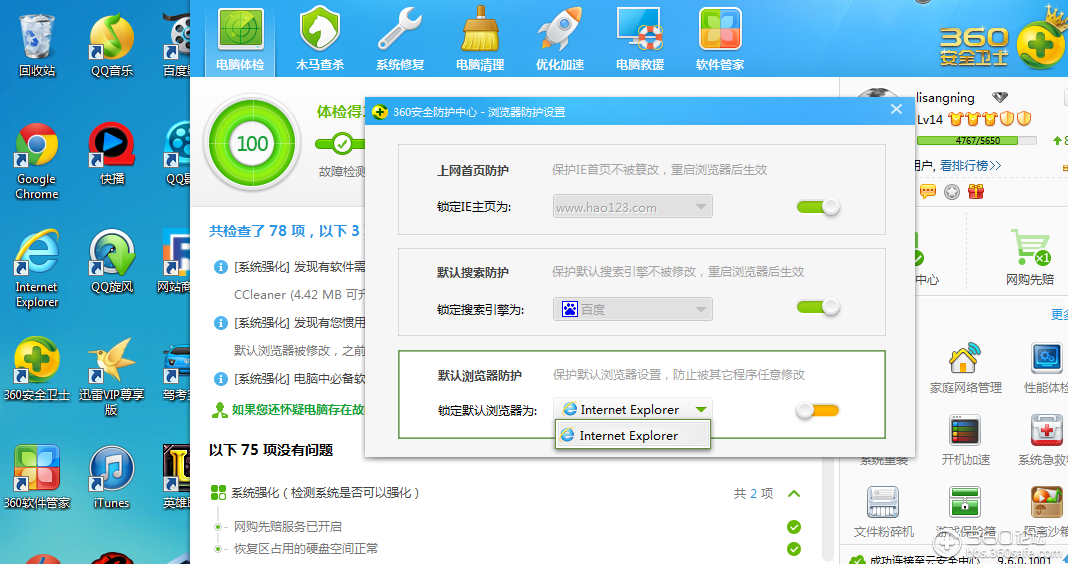
Task: Click the gift box icon
Action: pos(976,191)
